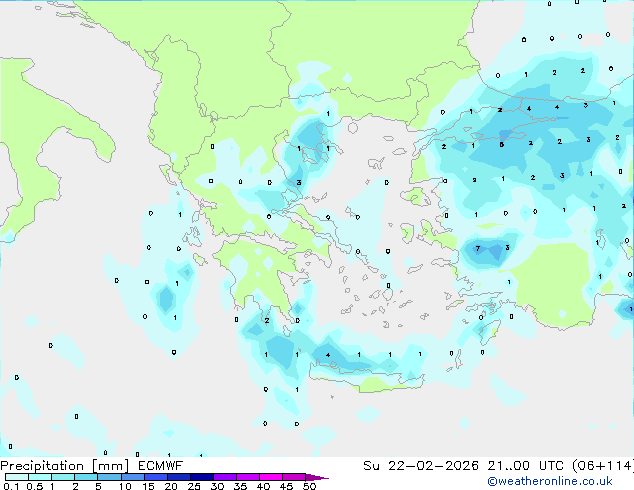Click the 'Precipitation [mm]' label
This screenshot has width=634, height=490.
coord(64,466)
